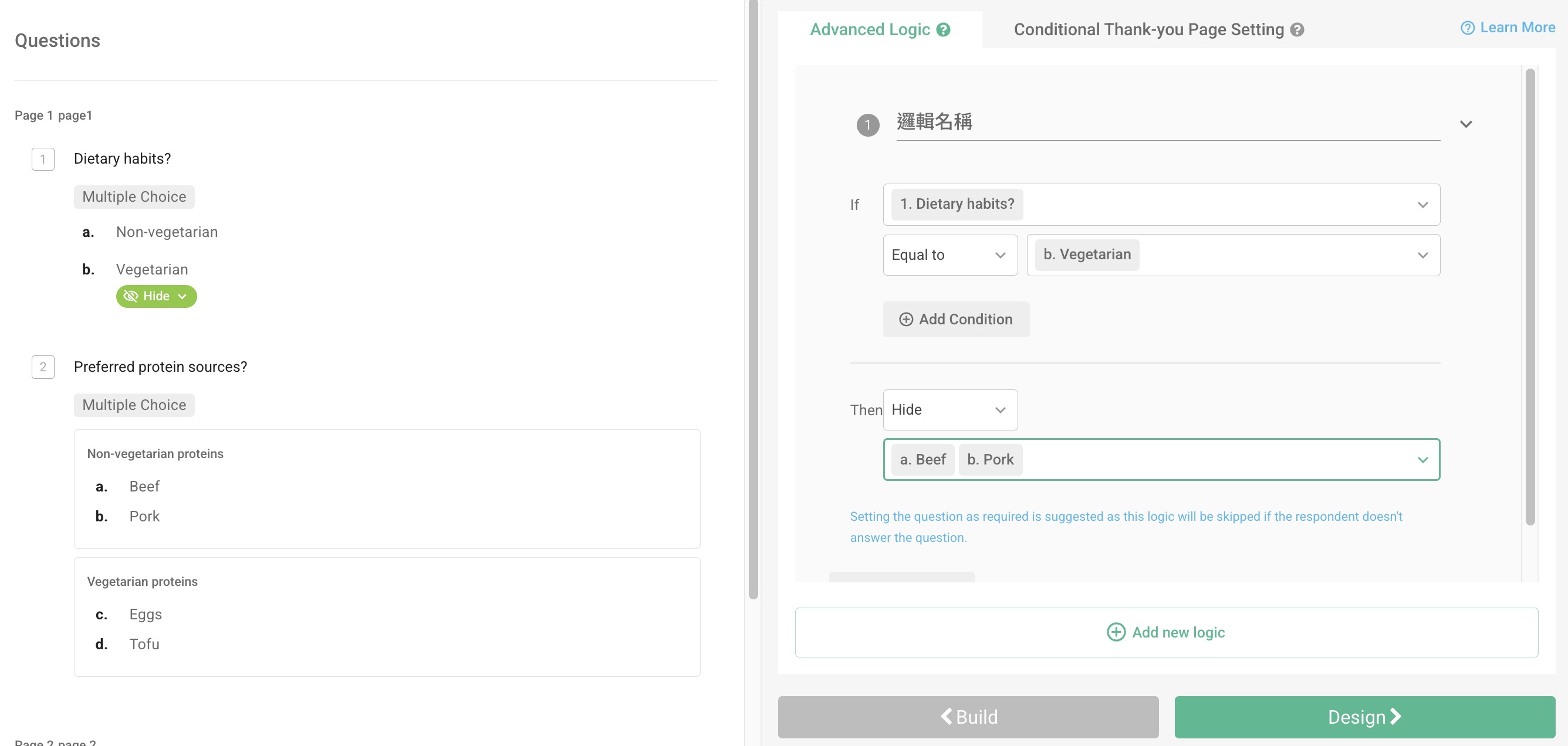Click the Conditional Thank-you Page help icon
Viewport: 1568px width, 746px height.
click(x=1297, y=30)
